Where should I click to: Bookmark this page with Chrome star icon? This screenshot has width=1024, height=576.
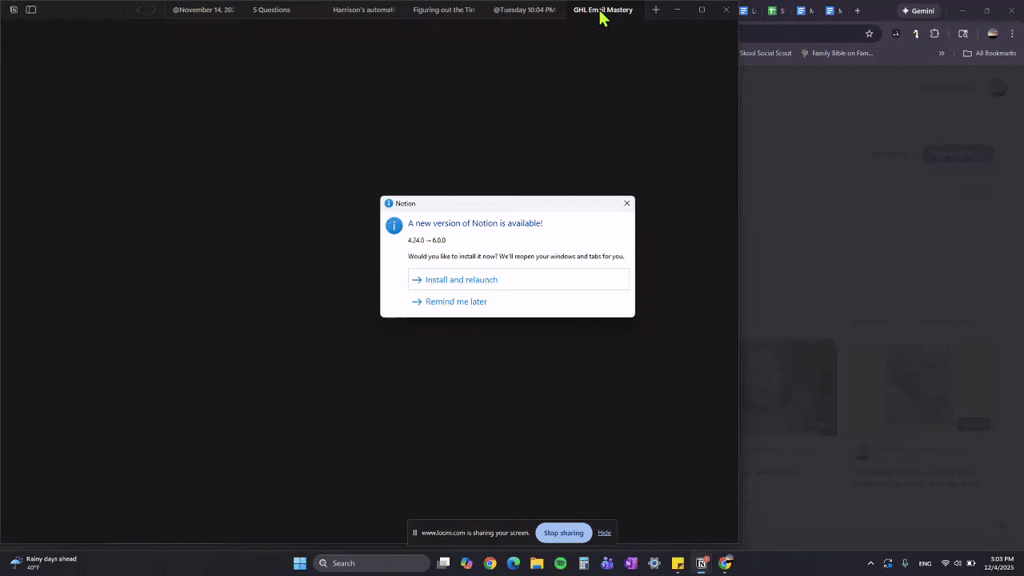point(869,34)
